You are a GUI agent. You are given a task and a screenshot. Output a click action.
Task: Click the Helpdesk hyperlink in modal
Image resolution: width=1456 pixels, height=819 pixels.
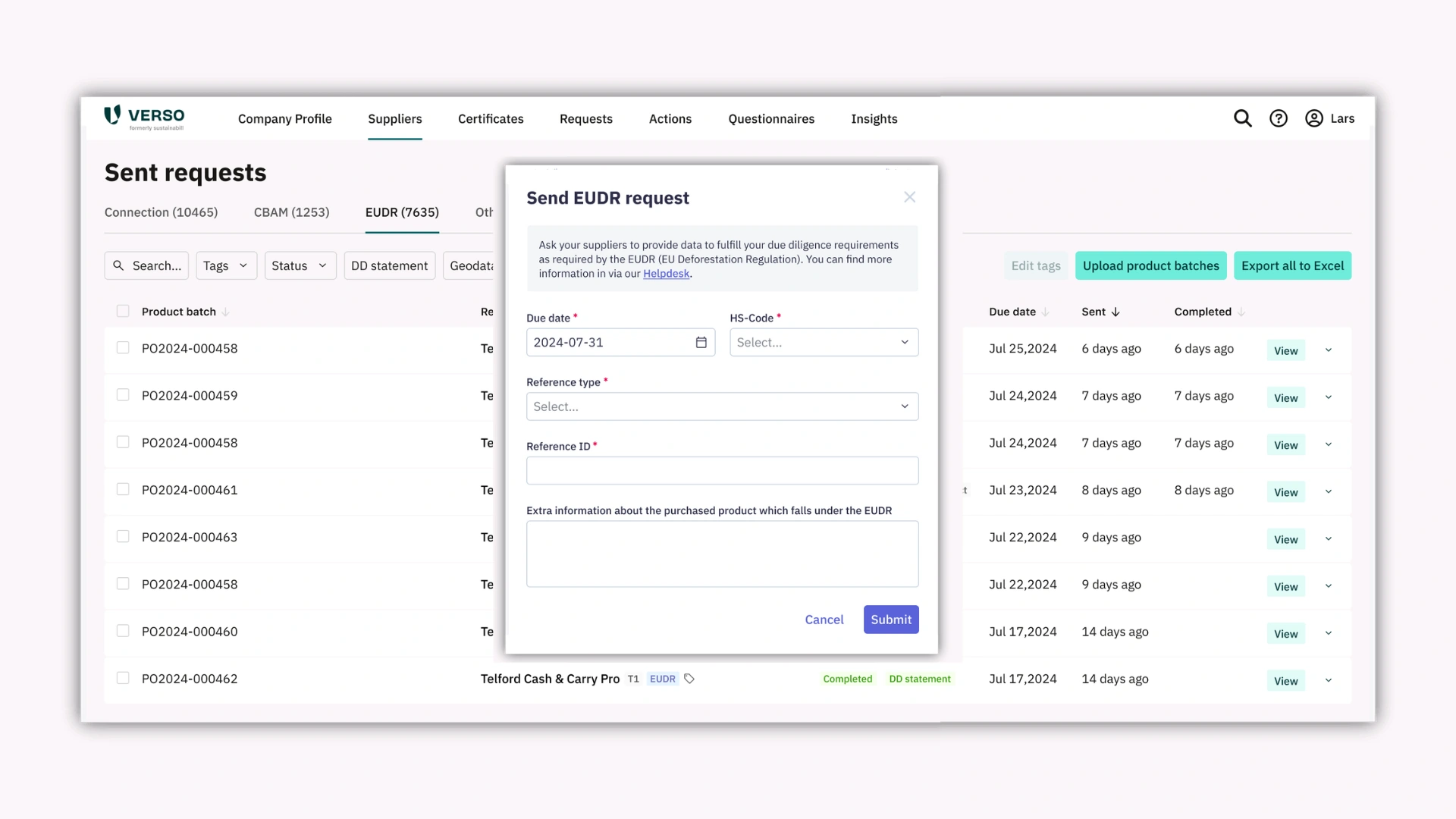(x=665, y=273)
